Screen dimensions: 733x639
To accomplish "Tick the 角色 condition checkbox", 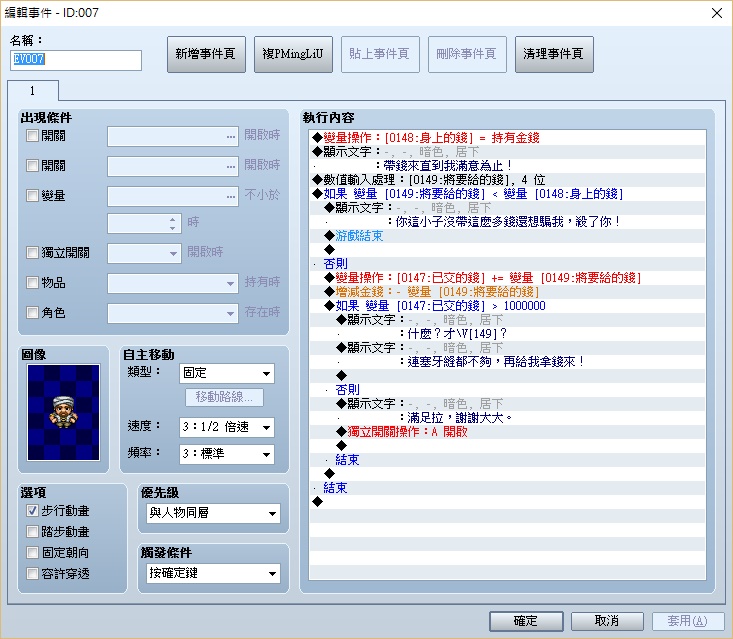I will coord(32,312).
